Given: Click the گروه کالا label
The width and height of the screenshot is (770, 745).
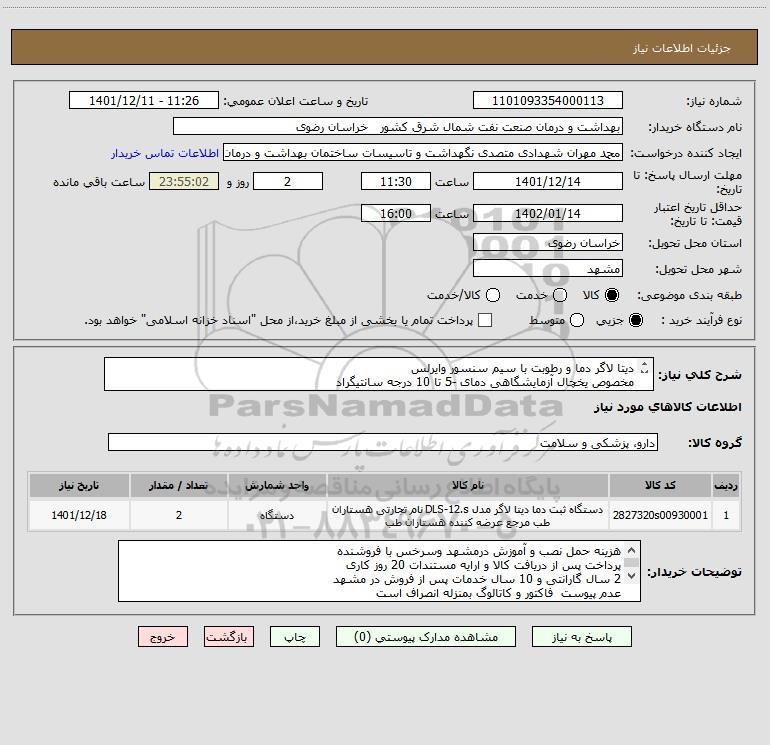Looking at the screenshot, I should pyautogui.click(x=715, y=443).
